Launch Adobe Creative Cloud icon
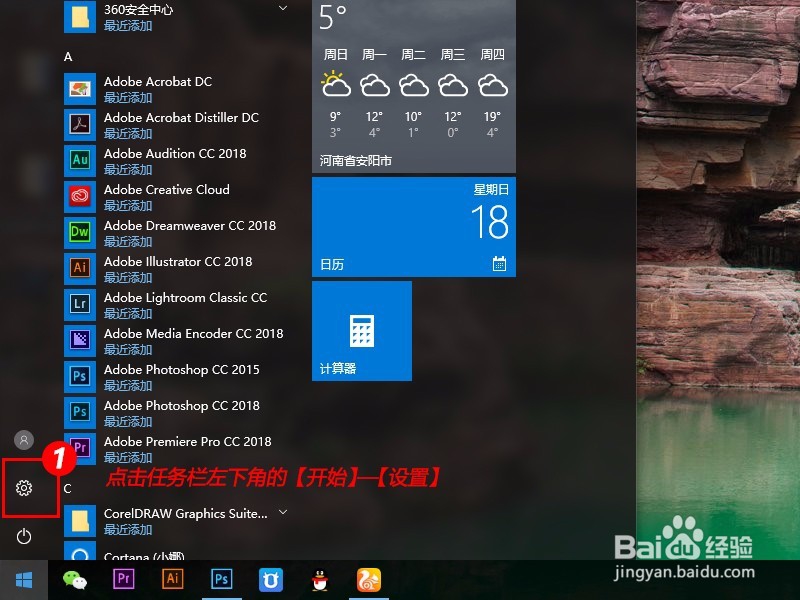The height and width of the screenshot is (600, 800). 80,196
